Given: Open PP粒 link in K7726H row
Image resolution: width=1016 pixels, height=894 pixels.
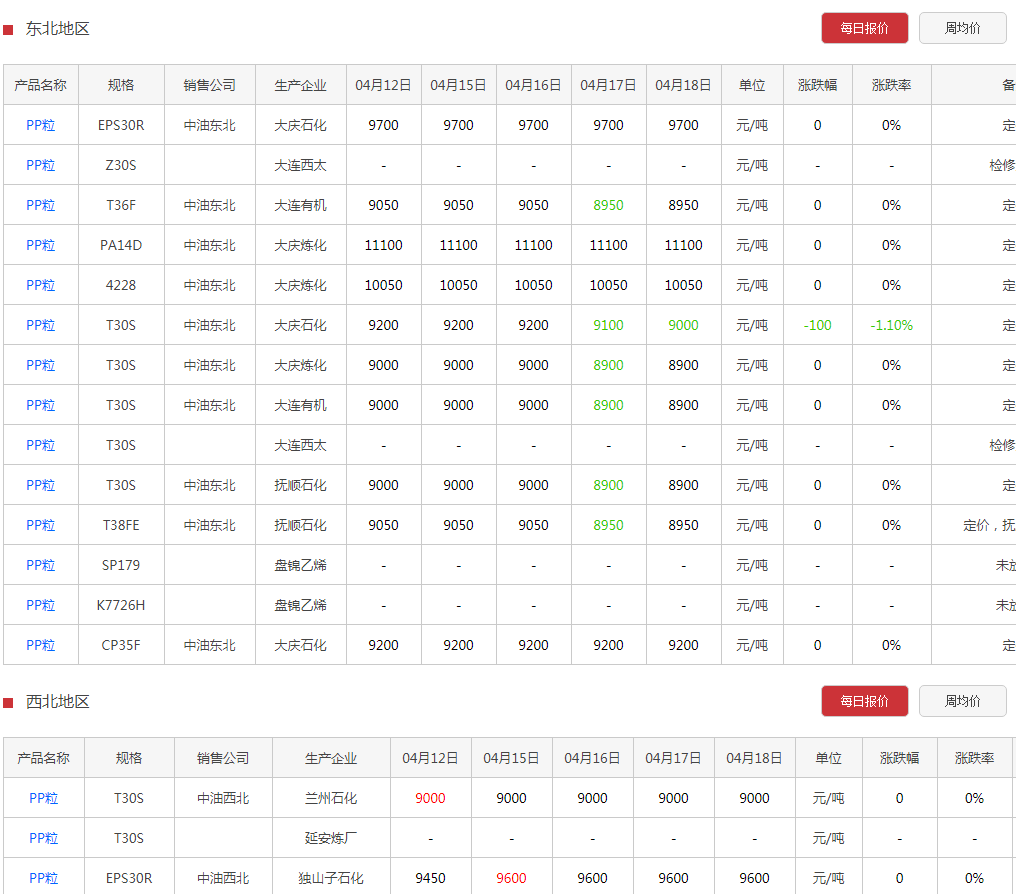Looking at the screenshot, I should (40, 605).
